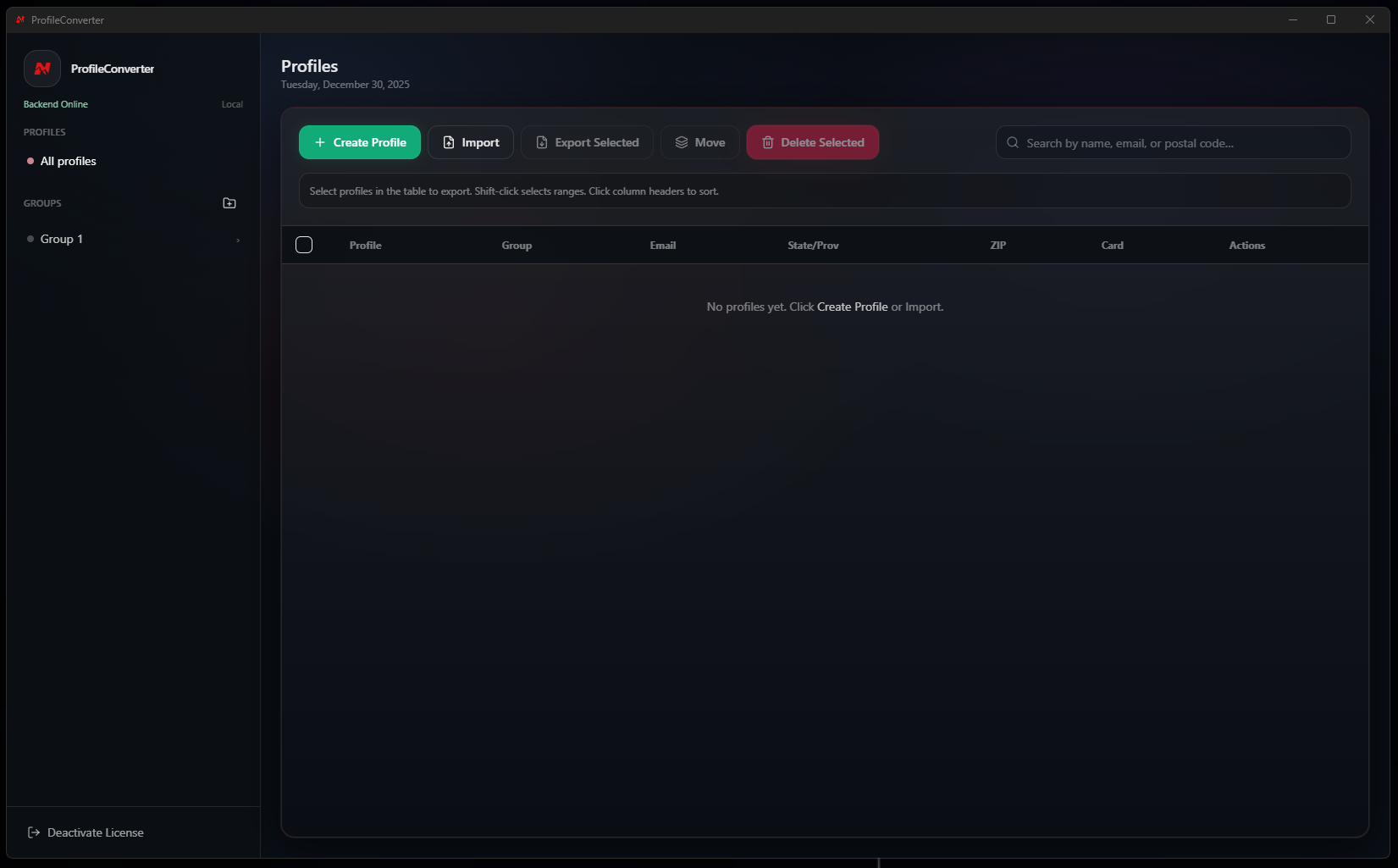Screen dimensions: 1398x868
Task: Select All profiles in the sidebar
Action: [68, 161]
